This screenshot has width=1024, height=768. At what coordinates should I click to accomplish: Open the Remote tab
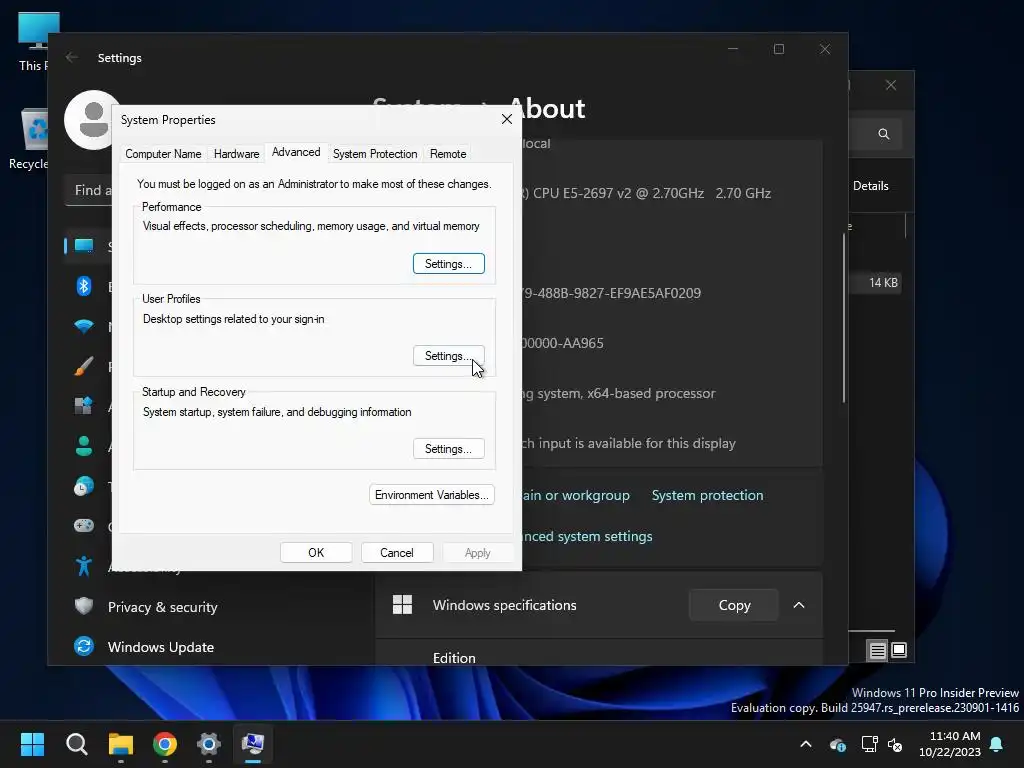pyautogui.click(x=448, y=154)
